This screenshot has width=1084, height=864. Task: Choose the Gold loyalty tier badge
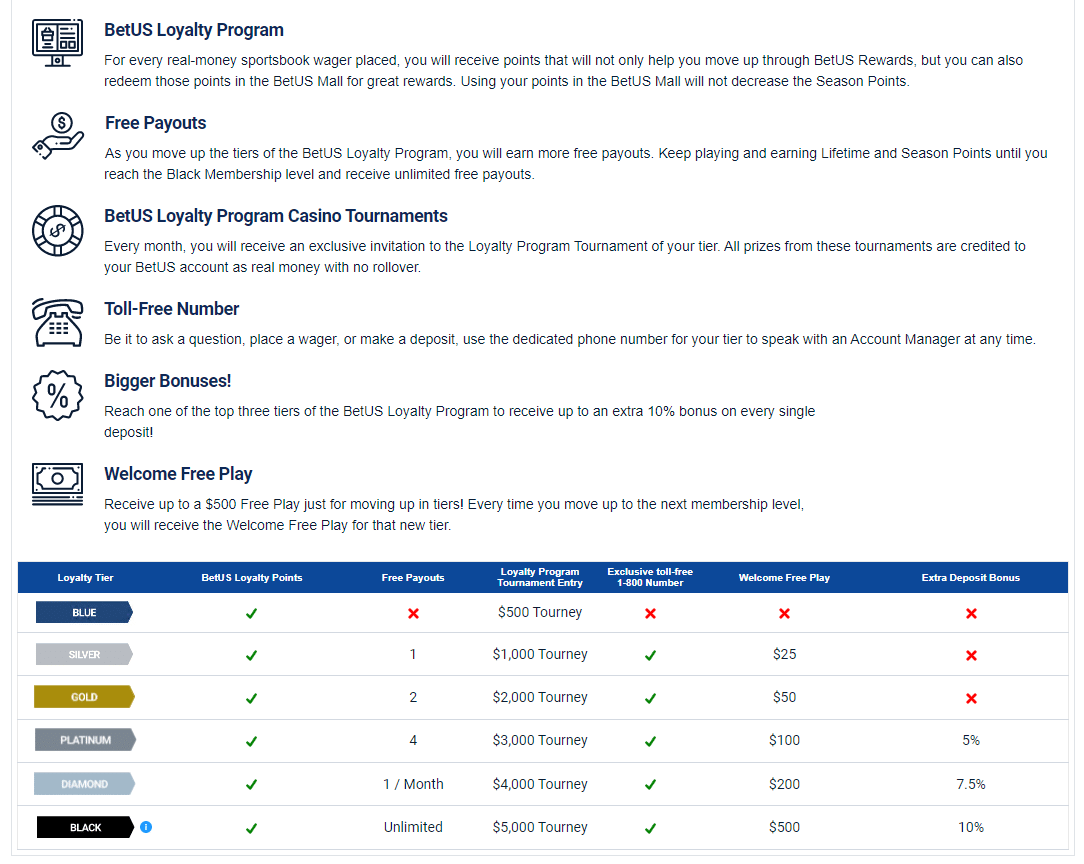pos(84,697)
